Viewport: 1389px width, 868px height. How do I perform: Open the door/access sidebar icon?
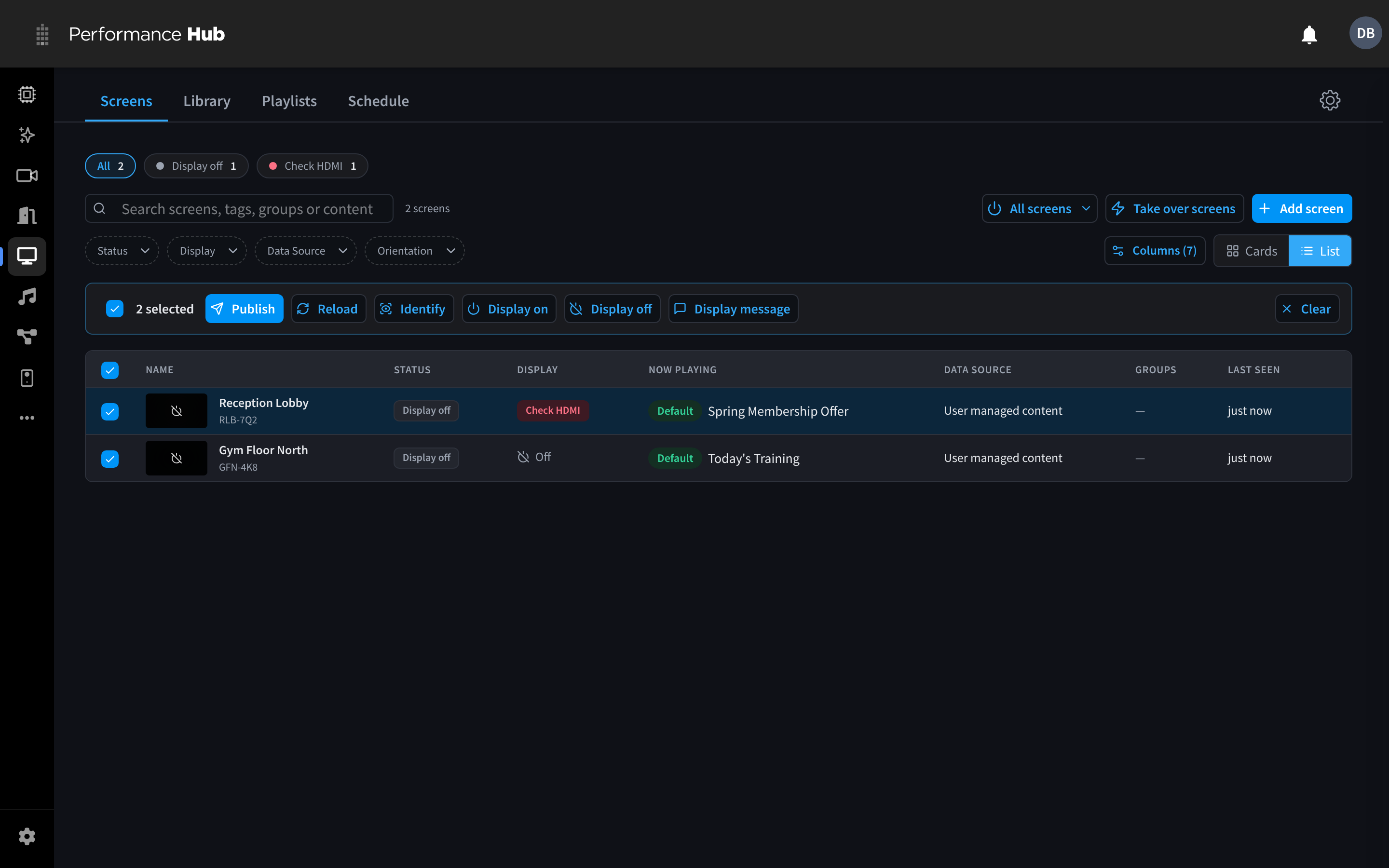point(27,216)
